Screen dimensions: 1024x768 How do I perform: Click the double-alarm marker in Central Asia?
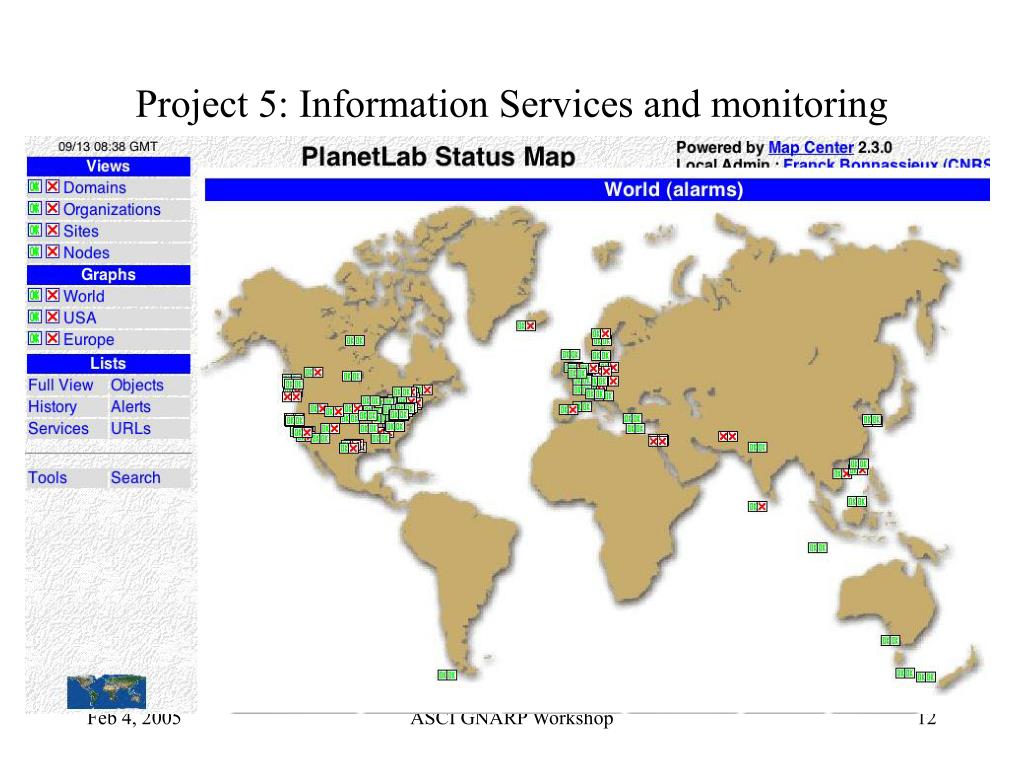[x=728, y=436]
